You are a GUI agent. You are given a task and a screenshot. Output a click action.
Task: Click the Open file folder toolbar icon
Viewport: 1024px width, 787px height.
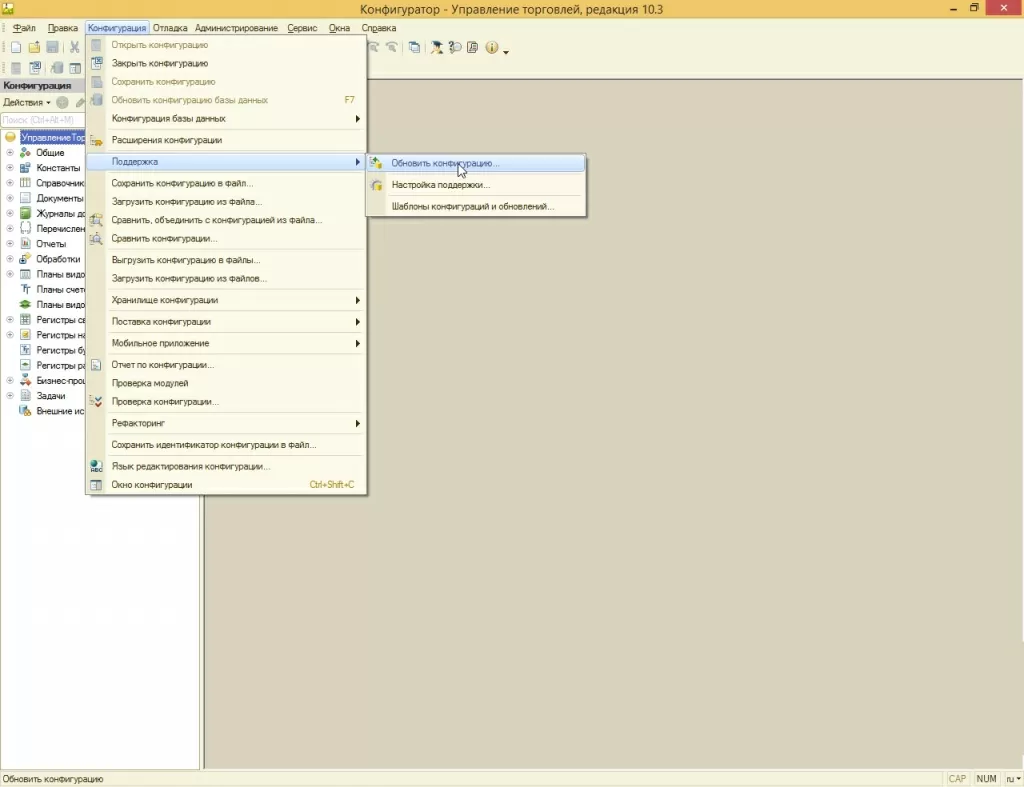[x=34, y=47]
